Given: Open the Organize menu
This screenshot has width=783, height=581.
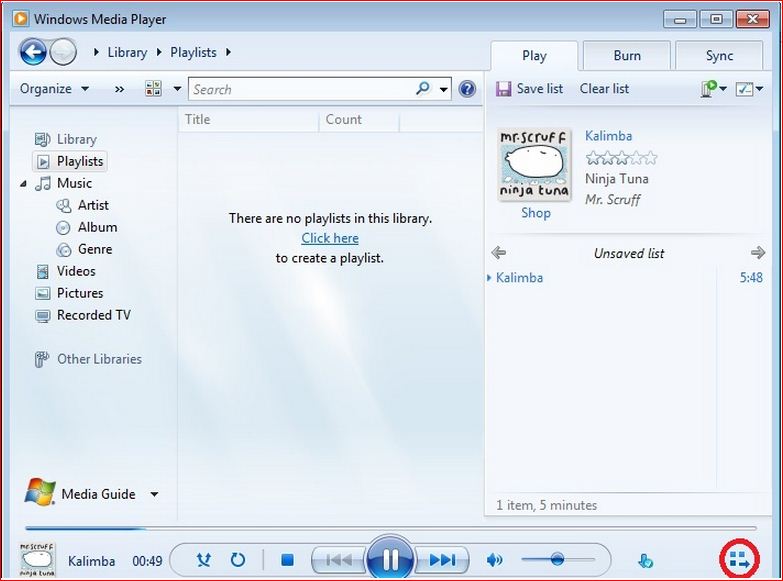Looking at the screenshot, I should pyautogui.click(x=54, y=89).
